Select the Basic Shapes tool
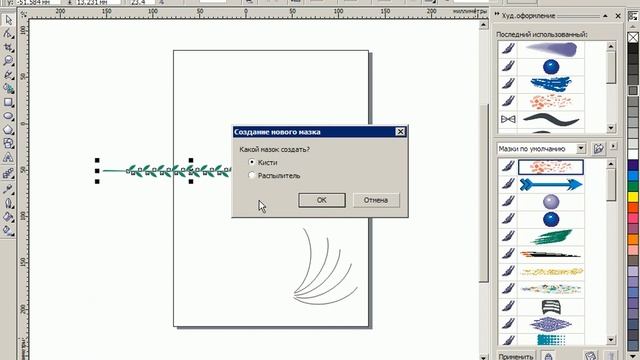Screen dimensions: 640x360 (8, 144)
